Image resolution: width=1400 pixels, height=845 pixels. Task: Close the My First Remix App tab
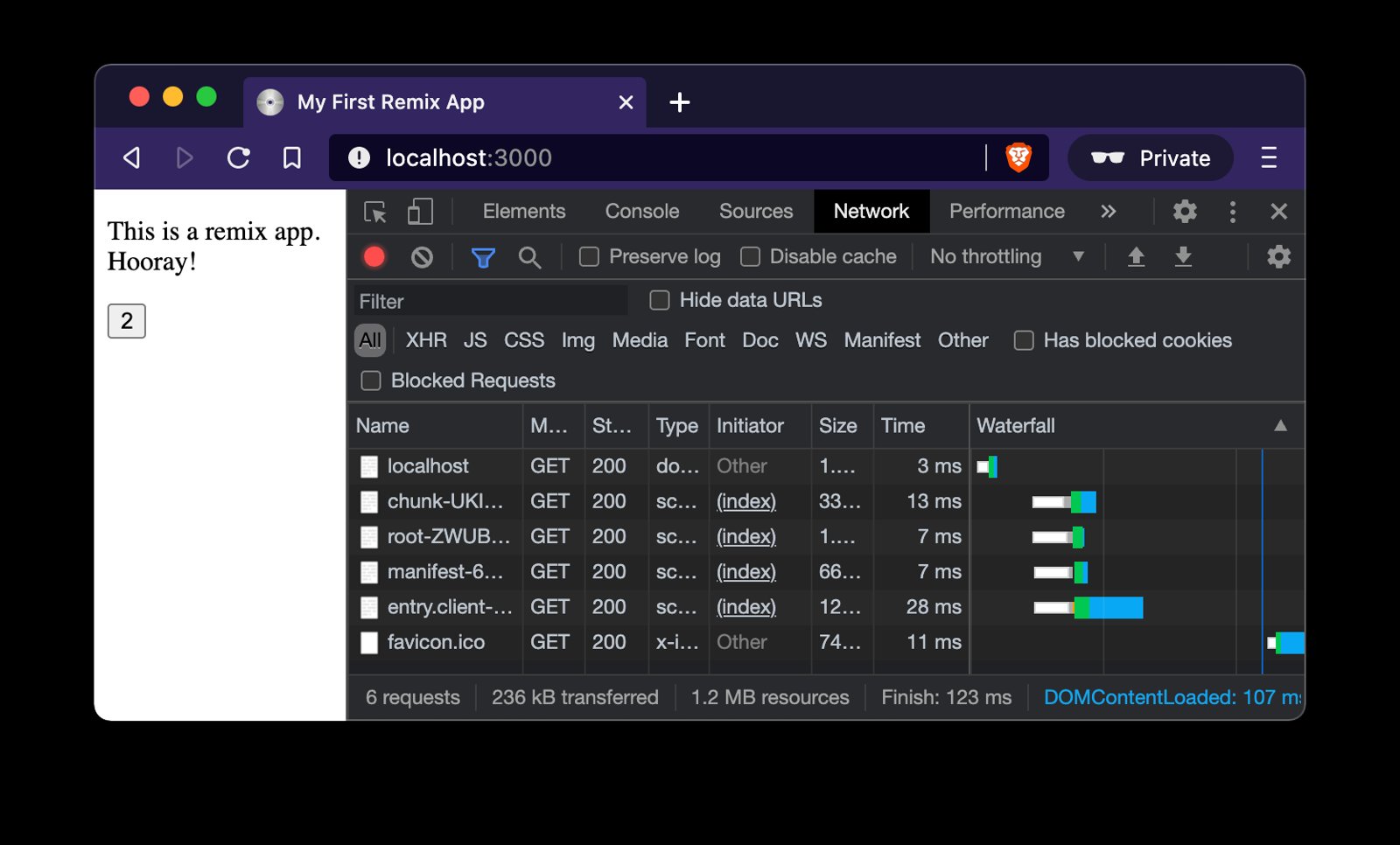tap(626, 103)
